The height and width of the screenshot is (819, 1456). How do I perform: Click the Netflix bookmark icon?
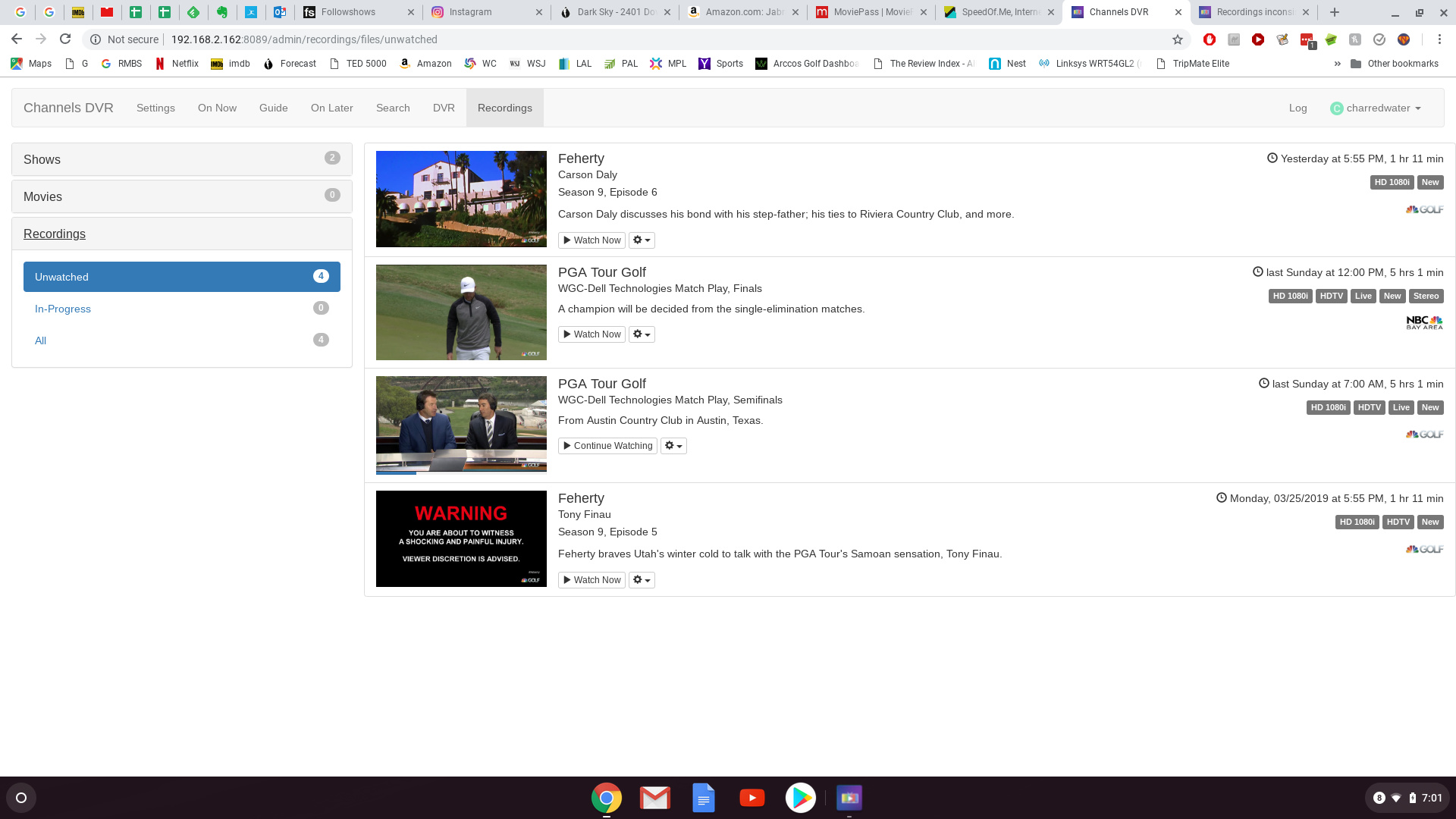160,64
